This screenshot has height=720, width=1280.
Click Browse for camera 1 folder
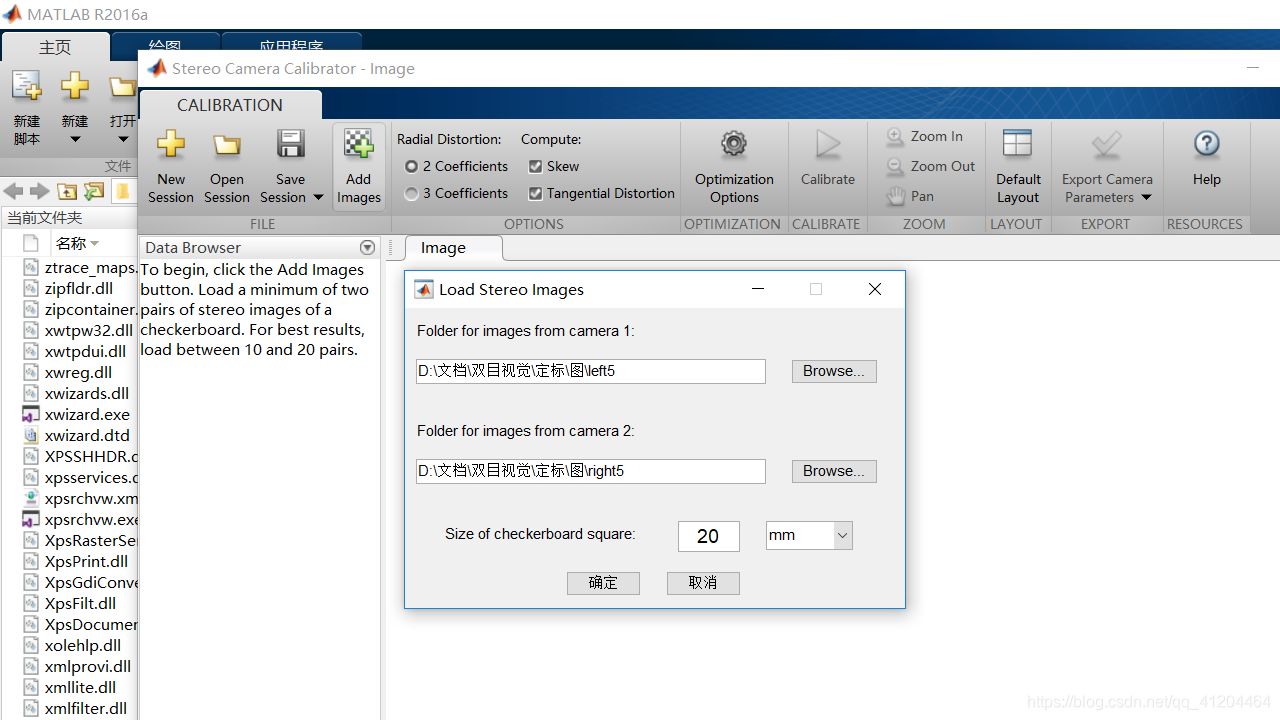[834, 371]
